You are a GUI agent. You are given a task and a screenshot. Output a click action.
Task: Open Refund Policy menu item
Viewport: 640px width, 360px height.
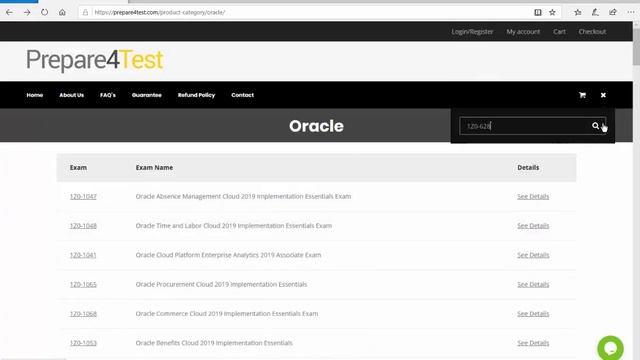[x=196, y=95]
